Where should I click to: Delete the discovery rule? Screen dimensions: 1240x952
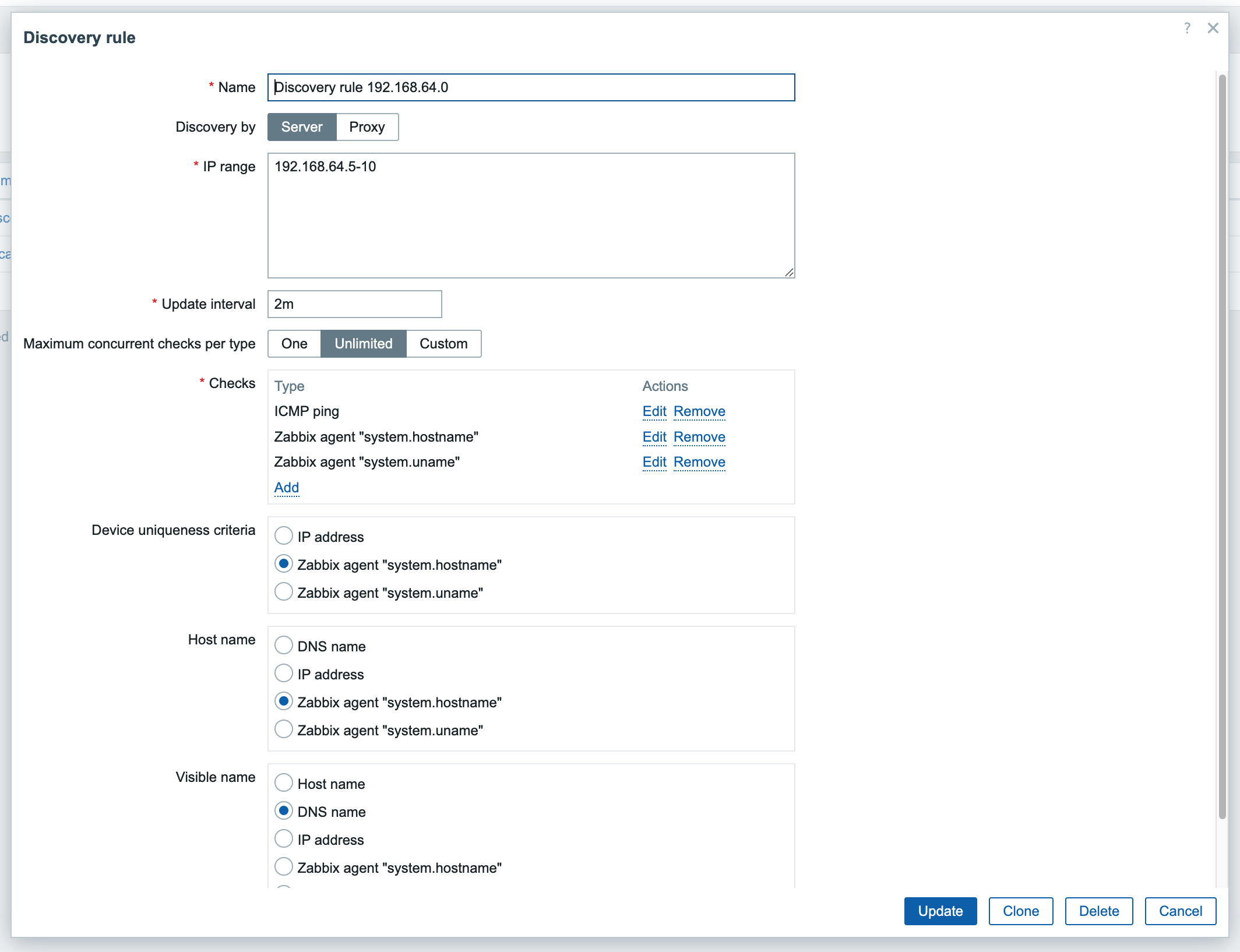[x=1098, y=911]
